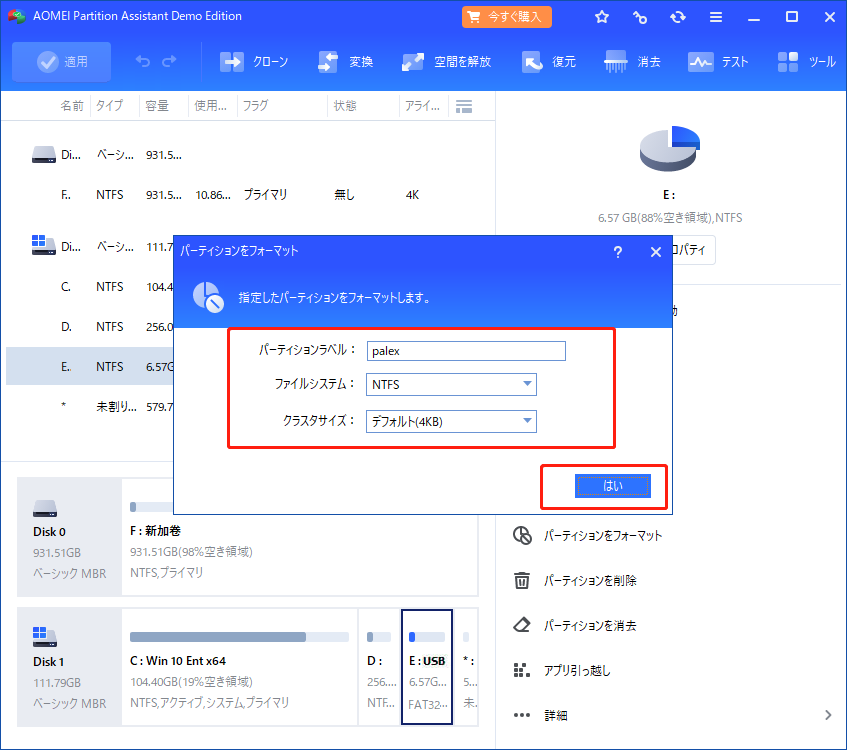Screen dimensions: 847x750
Task: Open the 復元 recovery tool
Action: [549, 62]
